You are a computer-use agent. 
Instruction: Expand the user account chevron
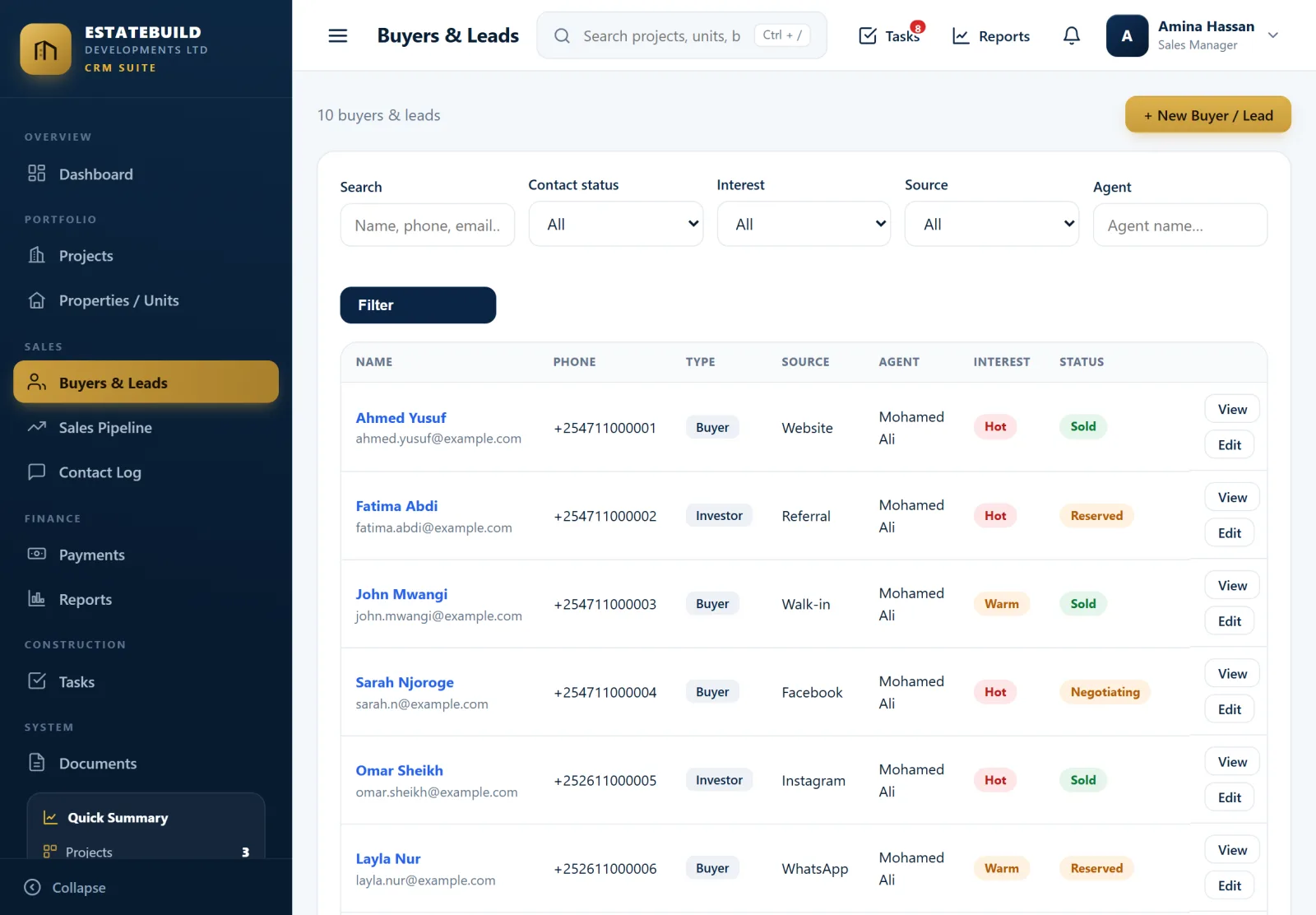point(1272,35)
